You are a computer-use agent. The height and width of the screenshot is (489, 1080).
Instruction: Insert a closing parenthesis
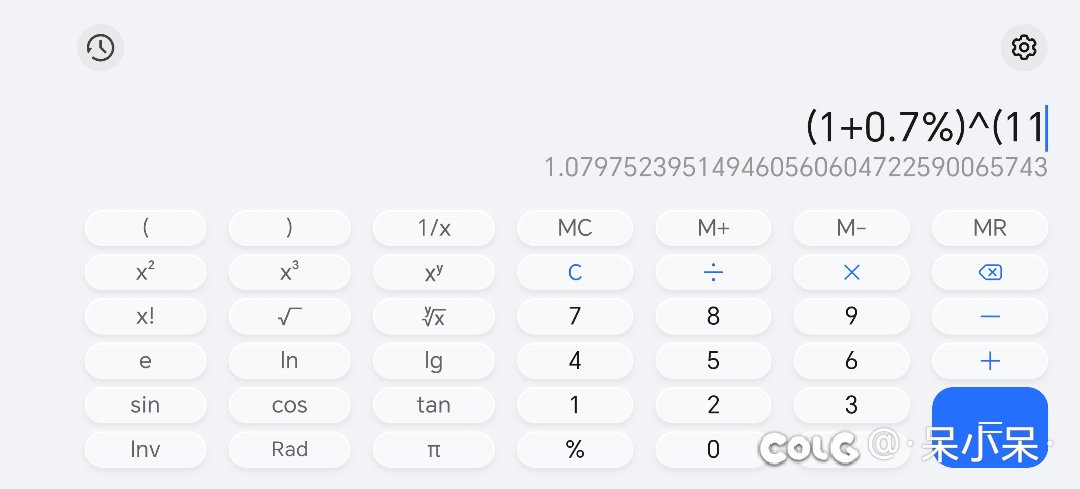tap(289, 228)
